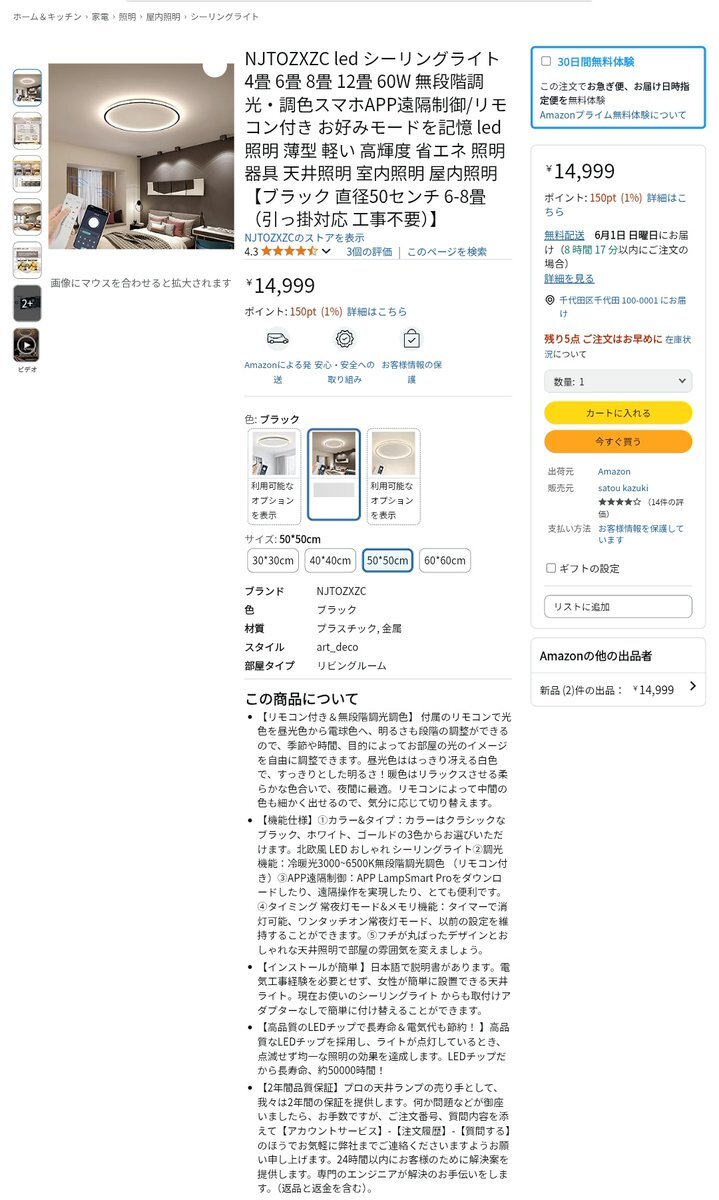719x1200 pixels.
Task: Open the add to list dropdown
Action: click(x=618, y=606)
